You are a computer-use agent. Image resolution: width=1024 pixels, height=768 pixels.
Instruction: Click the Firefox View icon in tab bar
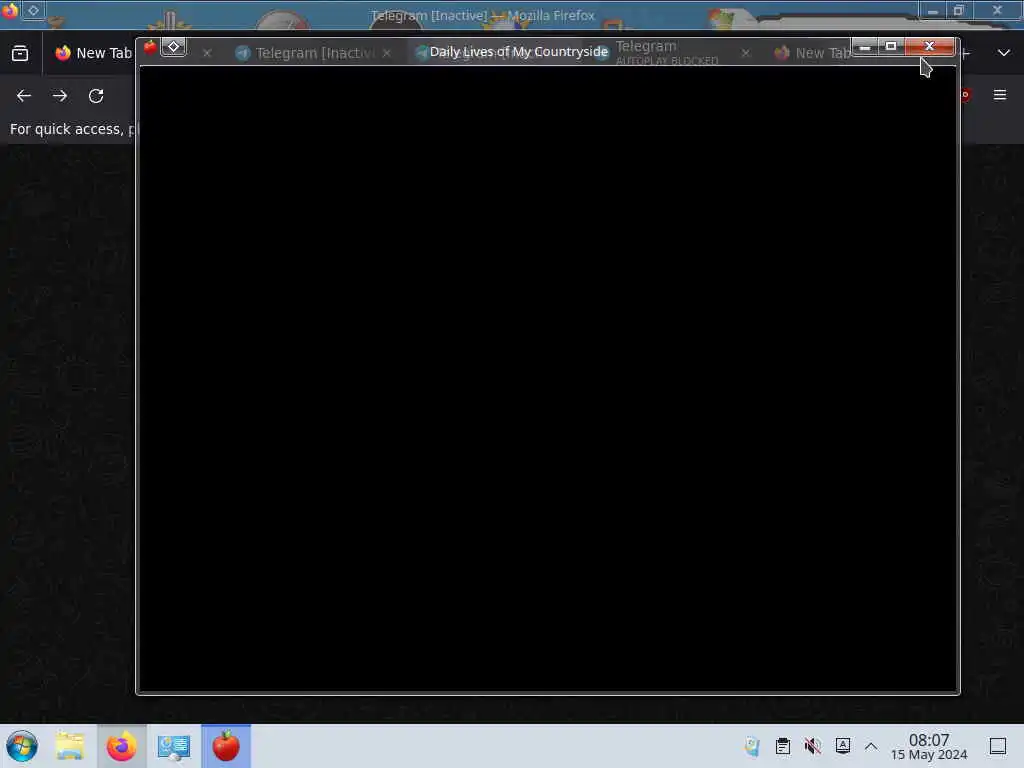20,53
